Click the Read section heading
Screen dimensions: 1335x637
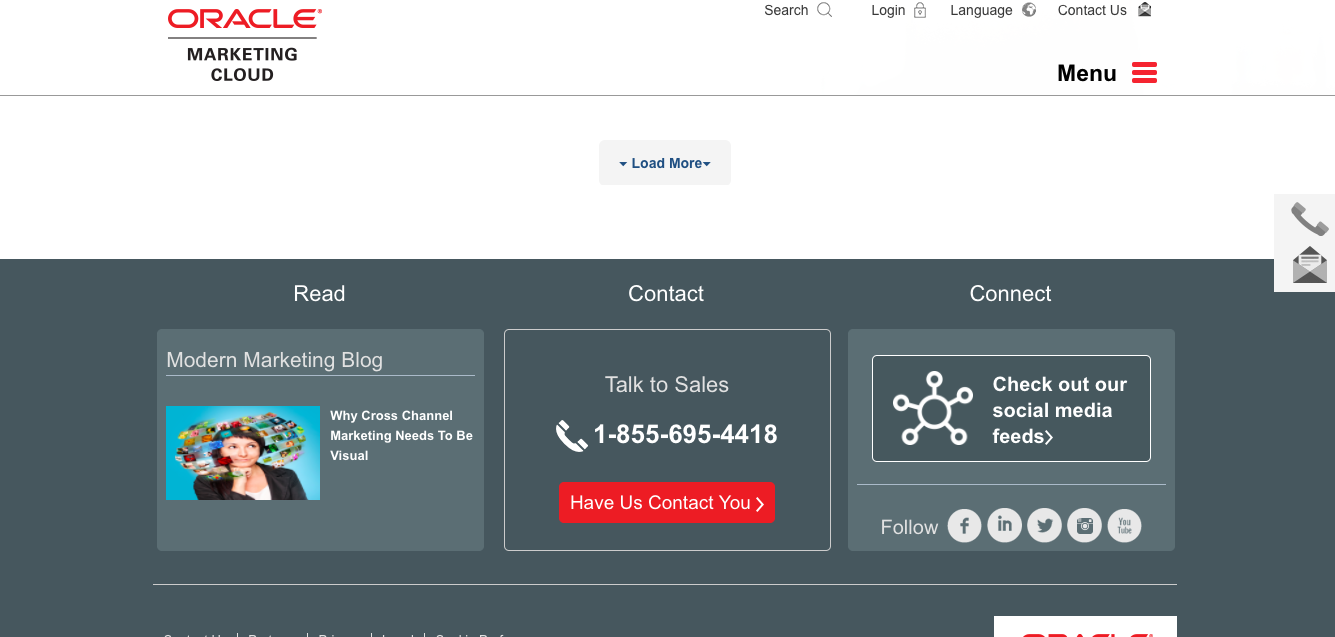[x=319, y=293]
